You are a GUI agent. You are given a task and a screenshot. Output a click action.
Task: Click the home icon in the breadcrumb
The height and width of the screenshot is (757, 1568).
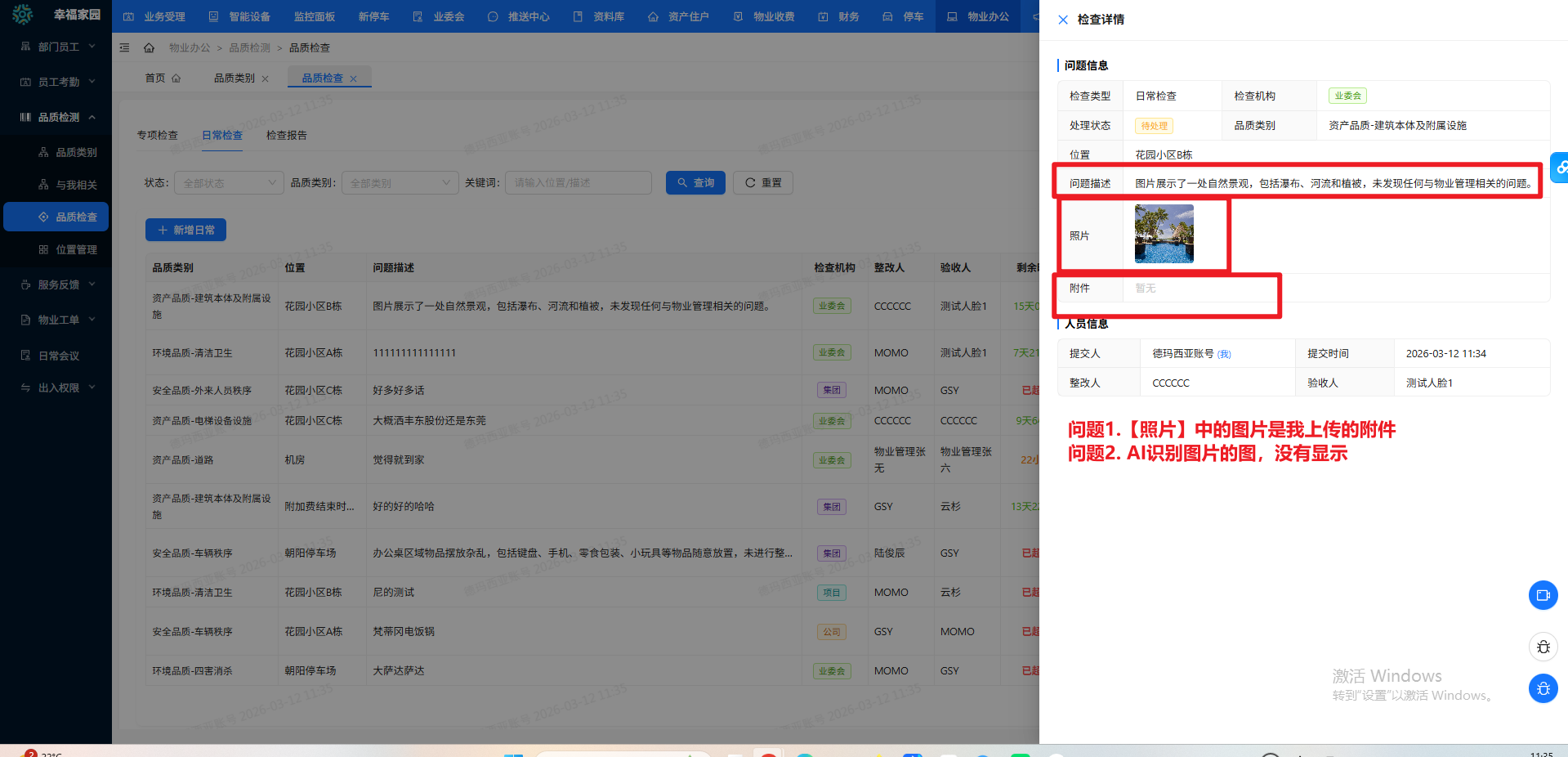(x=149, y=47)
